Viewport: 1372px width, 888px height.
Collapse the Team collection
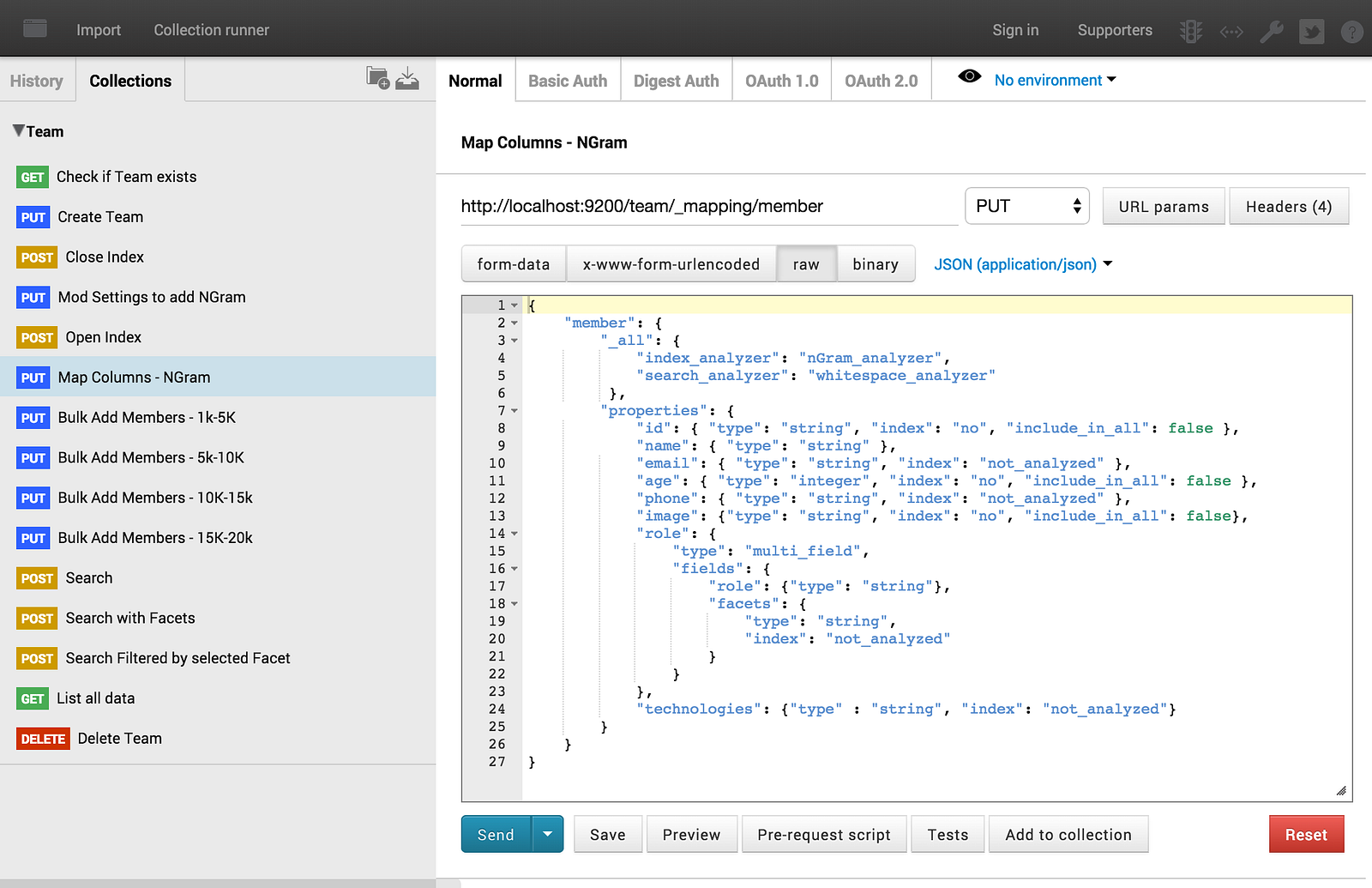(x=18, y=130)
